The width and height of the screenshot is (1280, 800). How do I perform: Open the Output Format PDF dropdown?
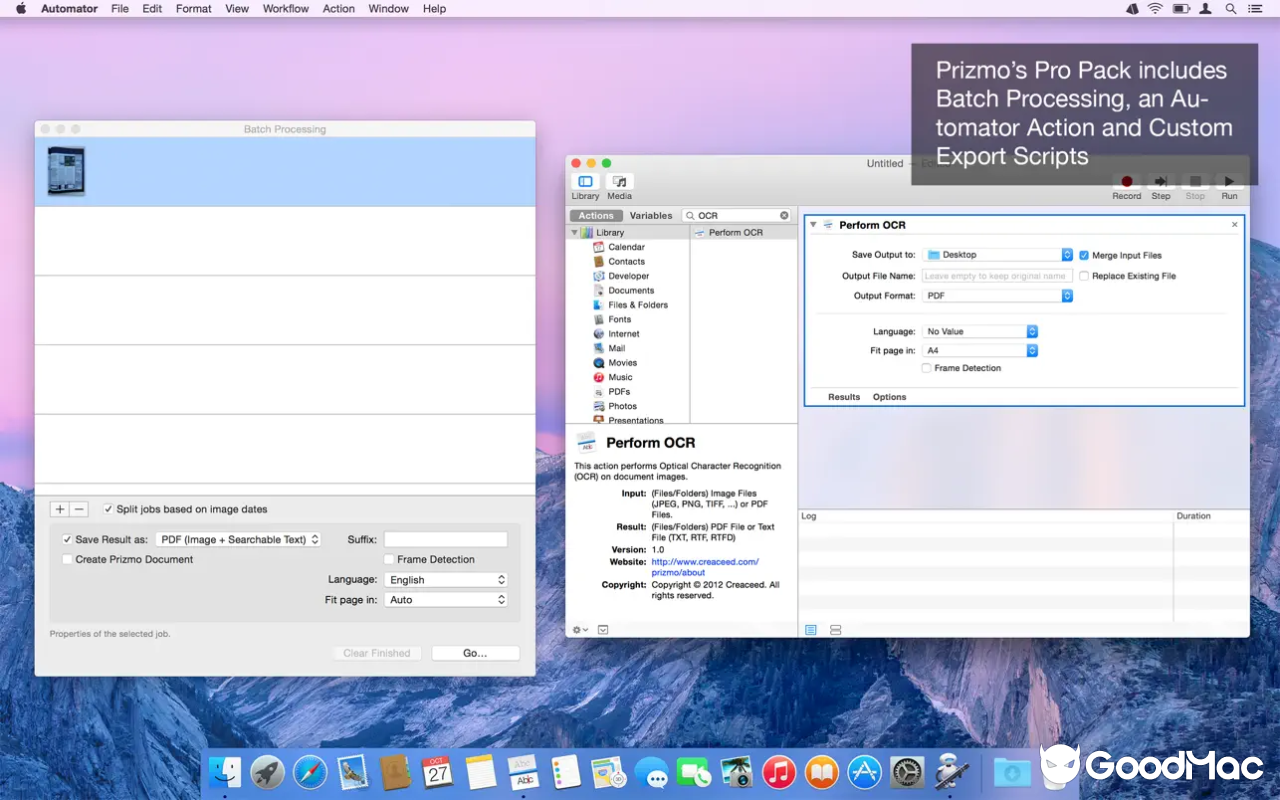click(x=997, y=296)
